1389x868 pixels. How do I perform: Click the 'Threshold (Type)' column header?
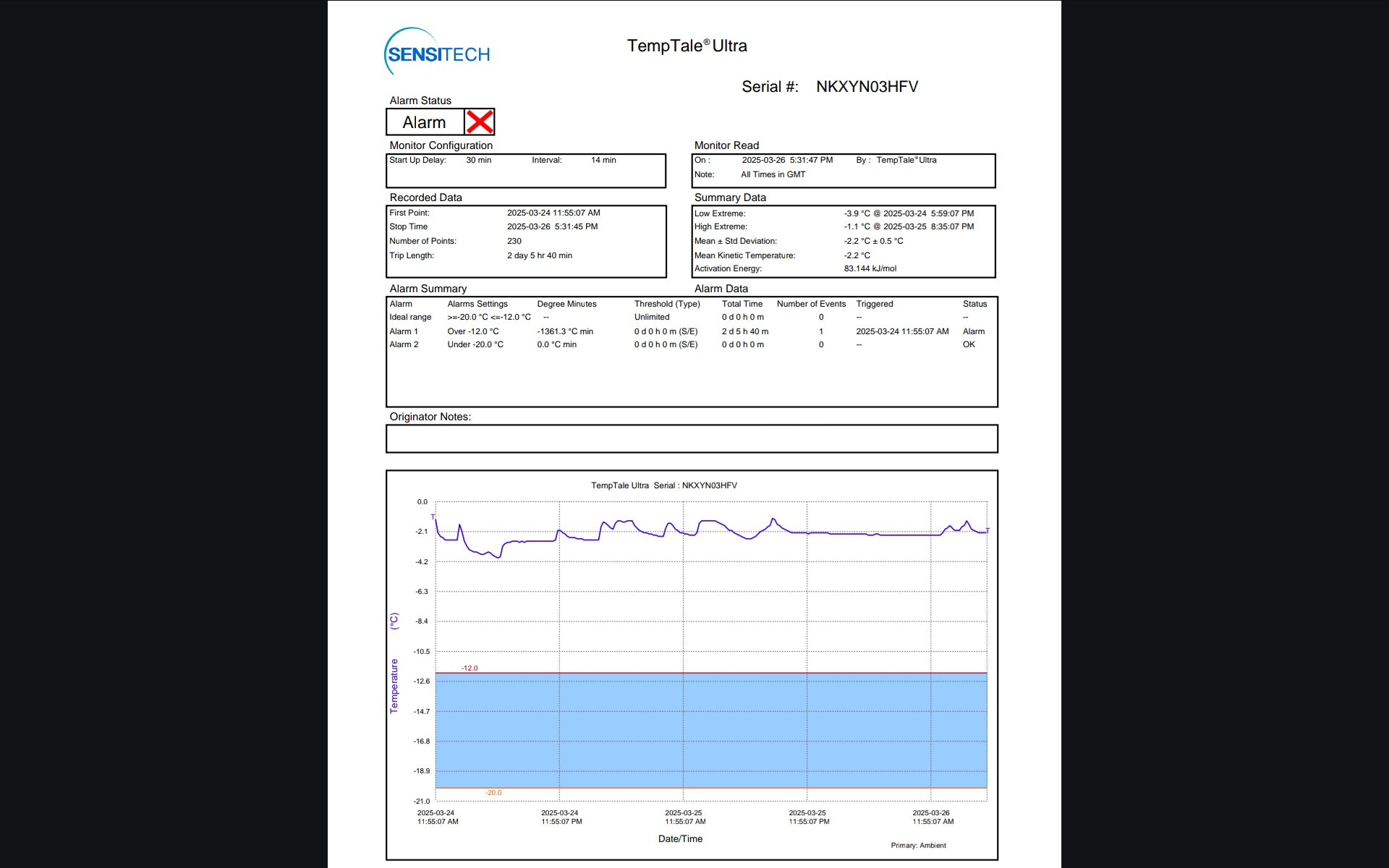click(667, 304)
